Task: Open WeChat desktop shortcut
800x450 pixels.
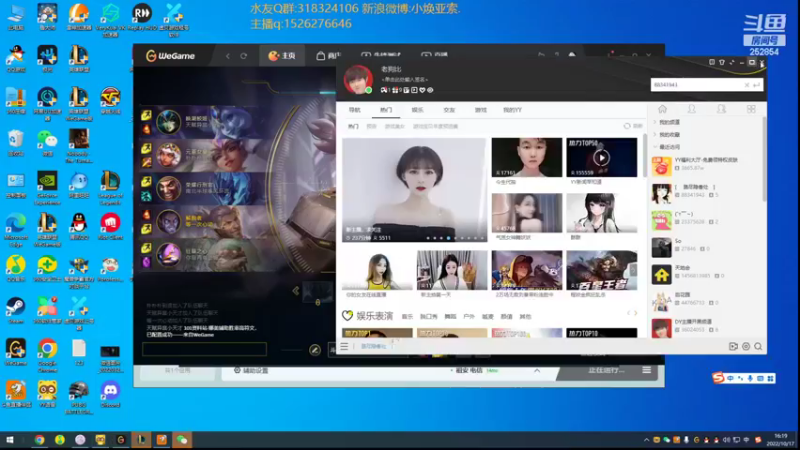Action: tap(47, 143)
